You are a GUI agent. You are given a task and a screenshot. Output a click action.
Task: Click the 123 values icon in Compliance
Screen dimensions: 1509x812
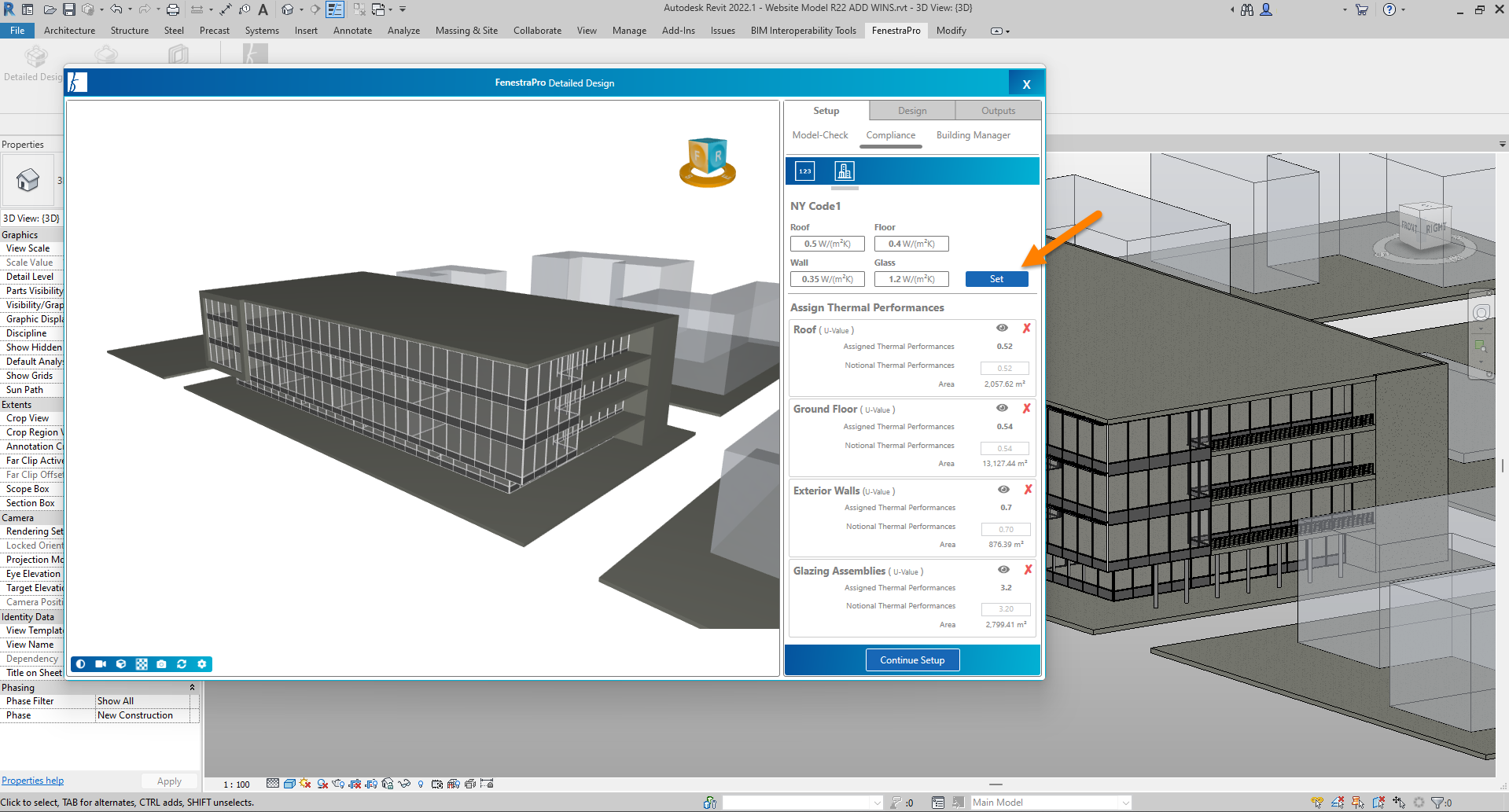[x=805, y=171]
